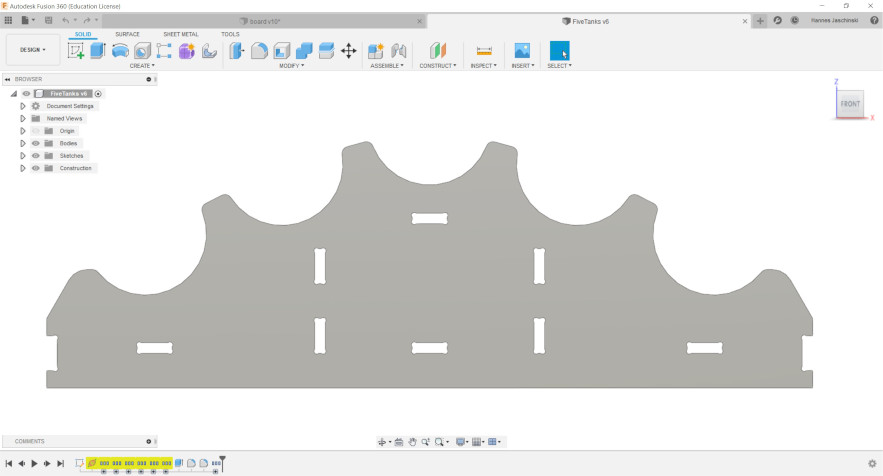Hide the Construction folder
Viewport: 883px width, 476px height.
(x=36, y=168)
